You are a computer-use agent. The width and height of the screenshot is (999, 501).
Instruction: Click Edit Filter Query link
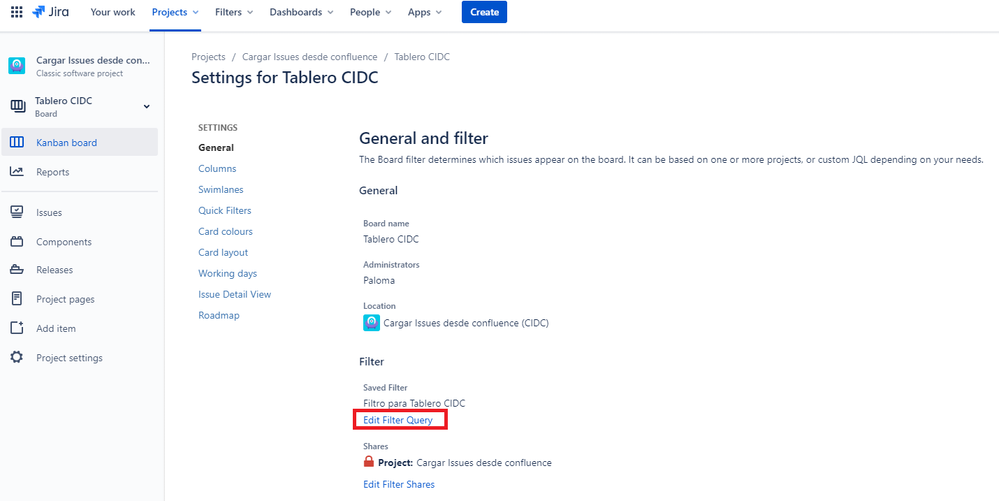(x=398, y=420)
